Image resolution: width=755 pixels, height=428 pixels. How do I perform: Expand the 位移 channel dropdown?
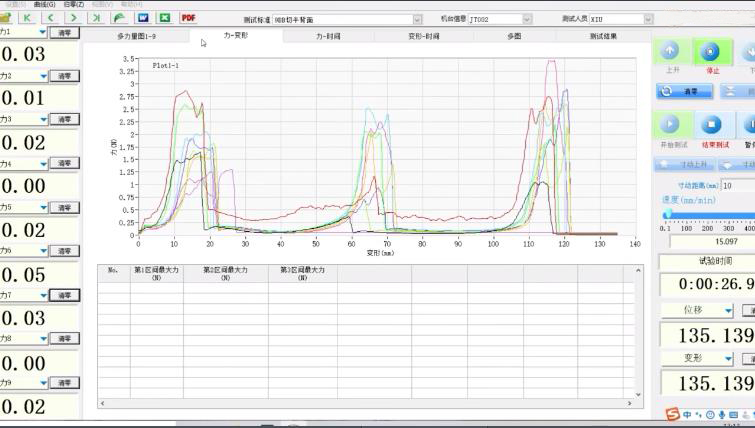pos(729,310)
